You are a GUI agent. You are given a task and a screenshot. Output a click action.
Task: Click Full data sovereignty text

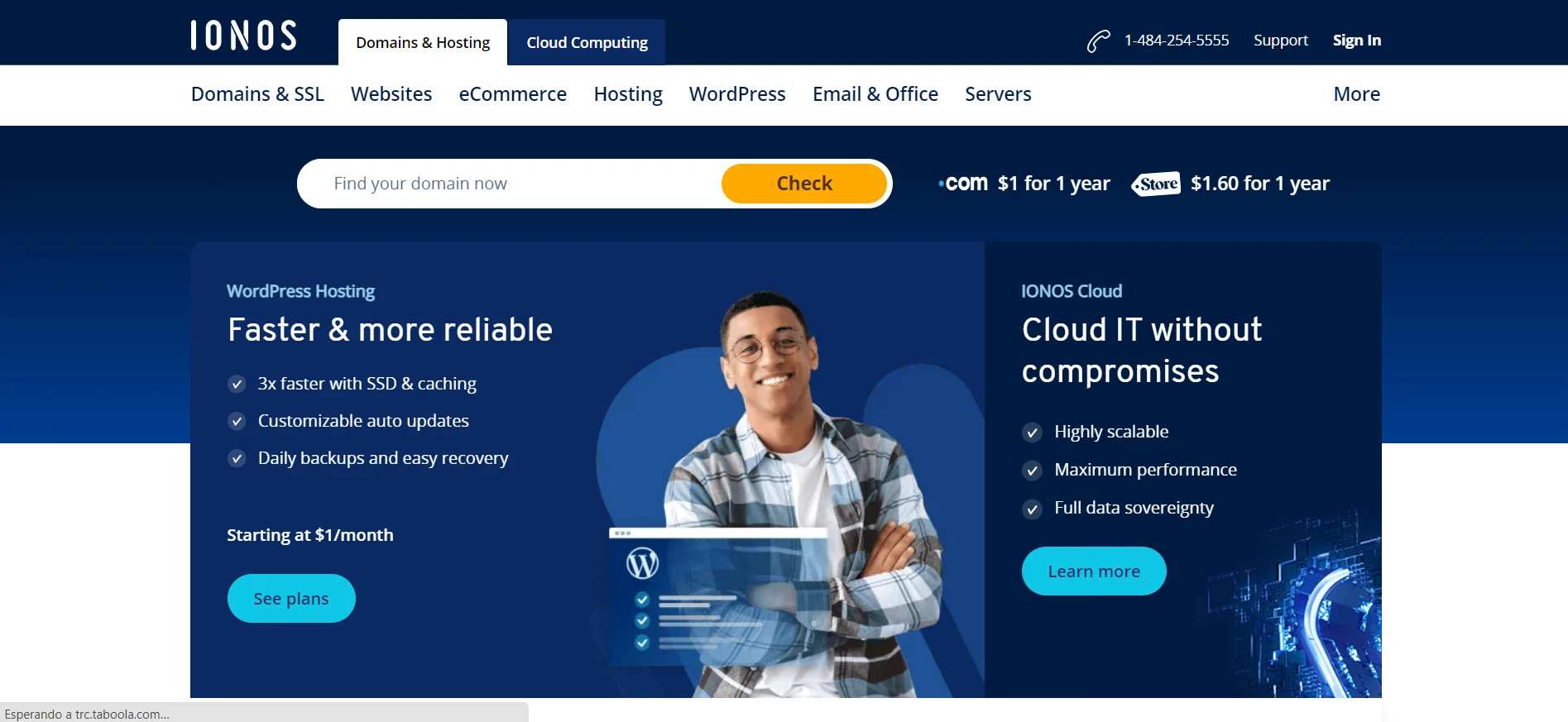coord(1134,508)
